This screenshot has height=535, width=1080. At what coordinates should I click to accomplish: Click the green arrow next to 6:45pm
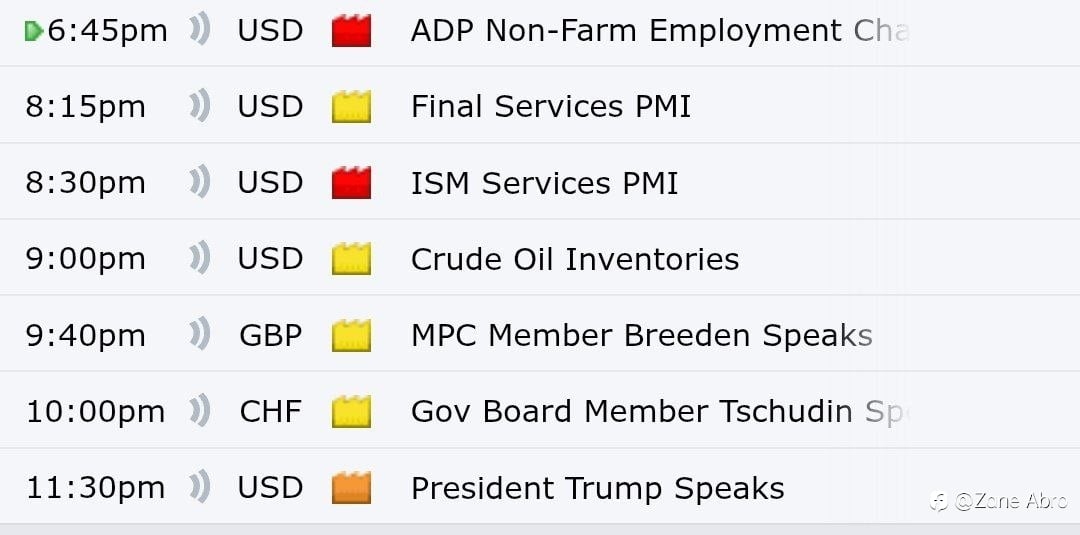point(33,31)
